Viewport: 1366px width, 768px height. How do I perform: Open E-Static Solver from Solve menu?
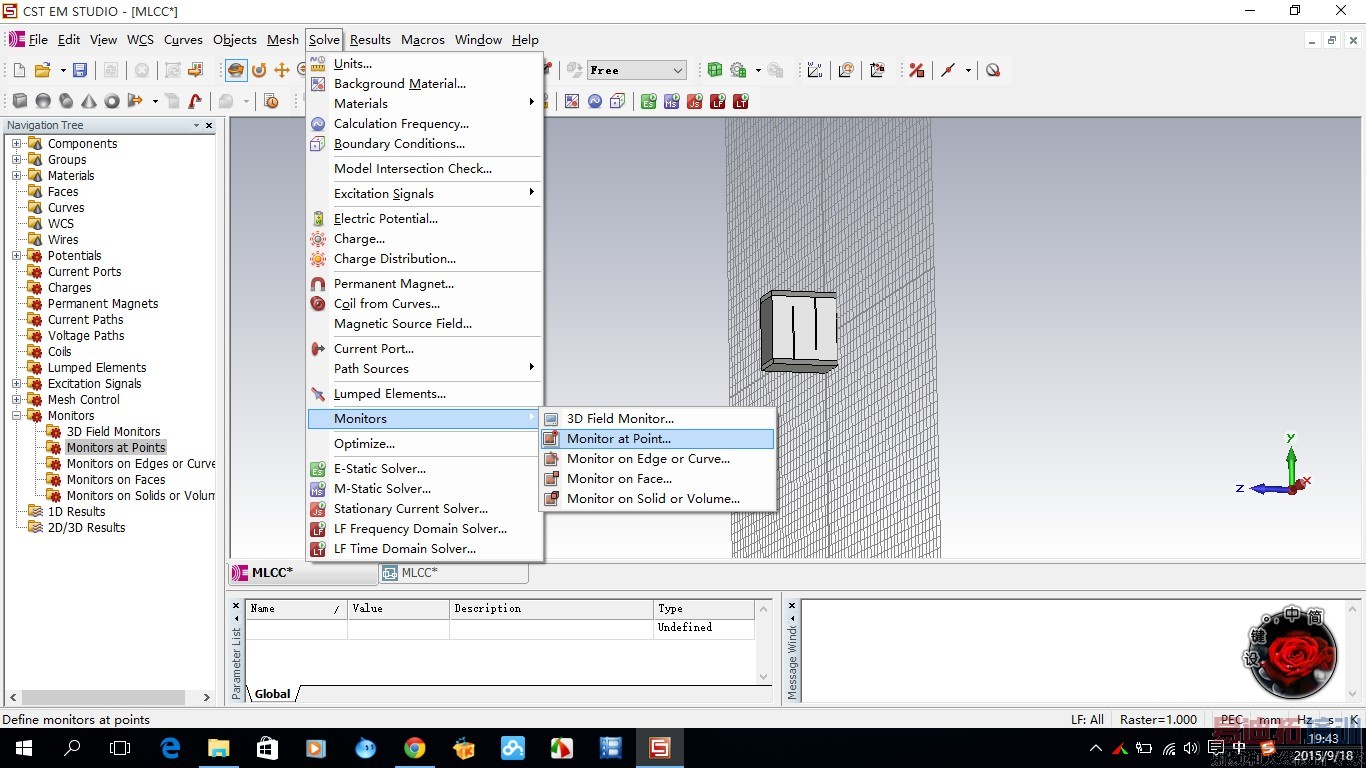pyautogui.click(x=424, y=468)
